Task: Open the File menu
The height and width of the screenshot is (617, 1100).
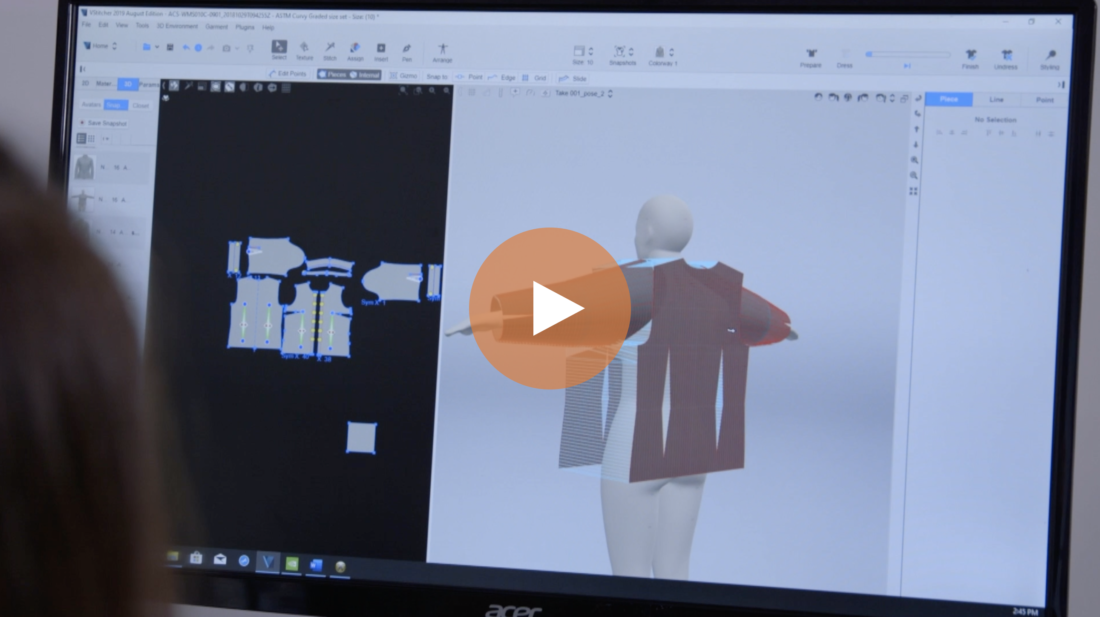Action: click(x=86, y=25)
